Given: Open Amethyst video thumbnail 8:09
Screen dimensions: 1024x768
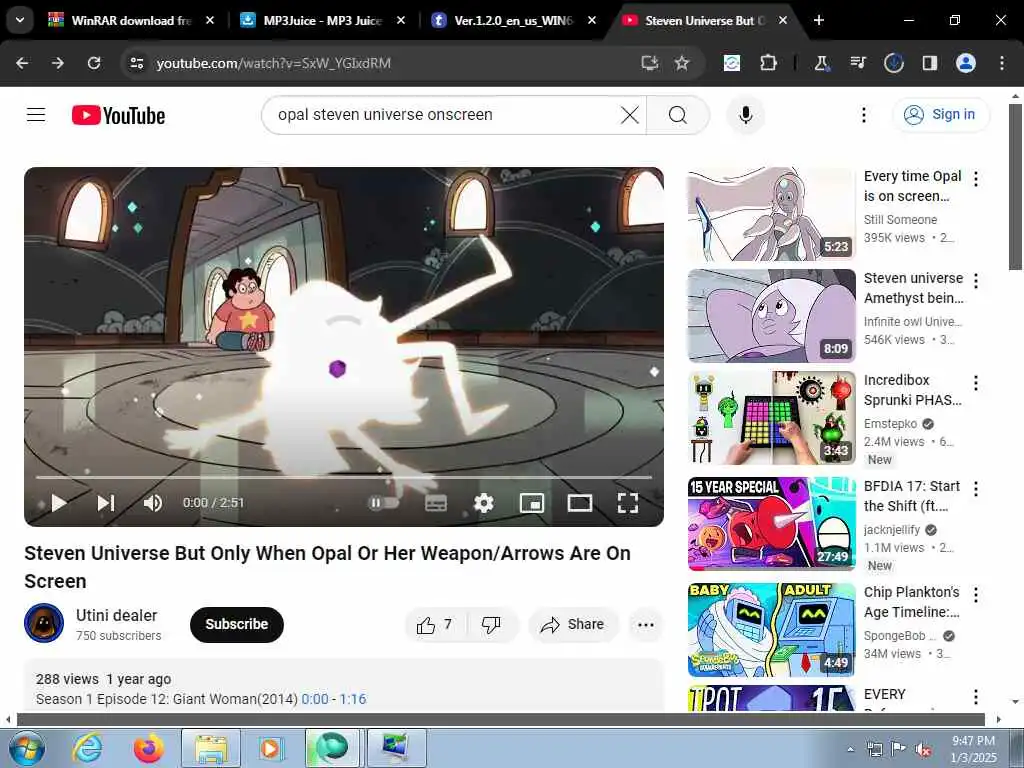Looking at the screenshot, I should 771,315.
